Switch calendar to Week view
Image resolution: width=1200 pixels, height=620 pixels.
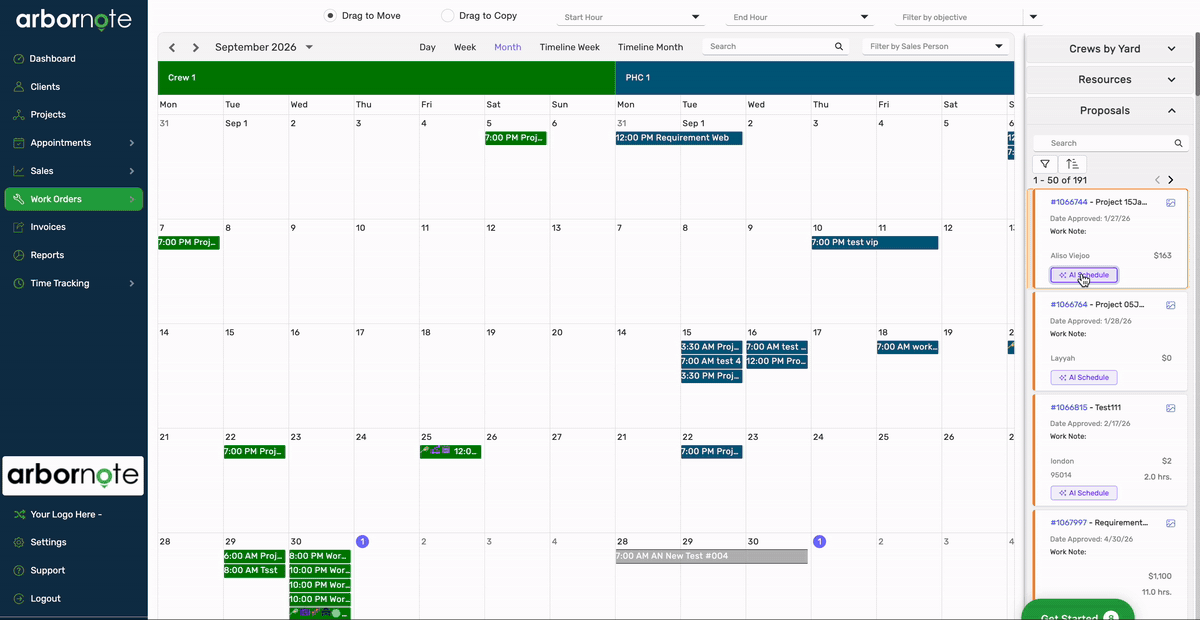point(465,47)
